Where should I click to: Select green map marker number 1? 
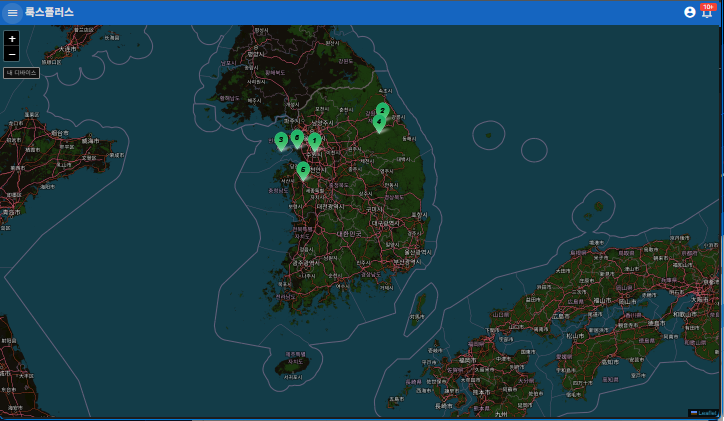coord(315,141)
